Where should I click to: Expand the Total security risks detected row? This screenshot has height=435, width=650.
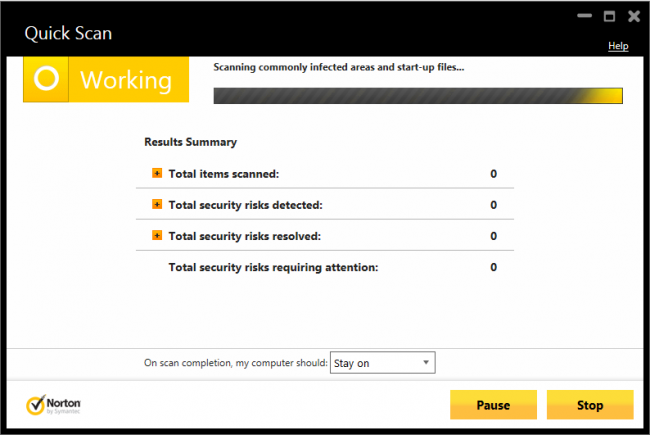click(x=157, y=204)
